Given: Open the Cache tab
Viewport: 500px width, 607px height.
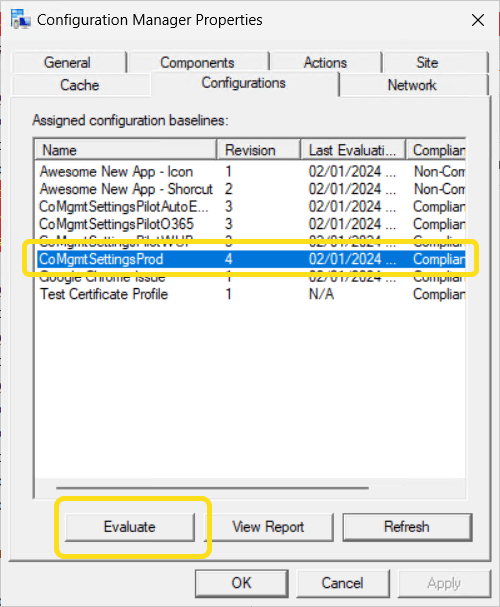Looking at the screenshot, I should pyautogui.click(x=80, y=85).
